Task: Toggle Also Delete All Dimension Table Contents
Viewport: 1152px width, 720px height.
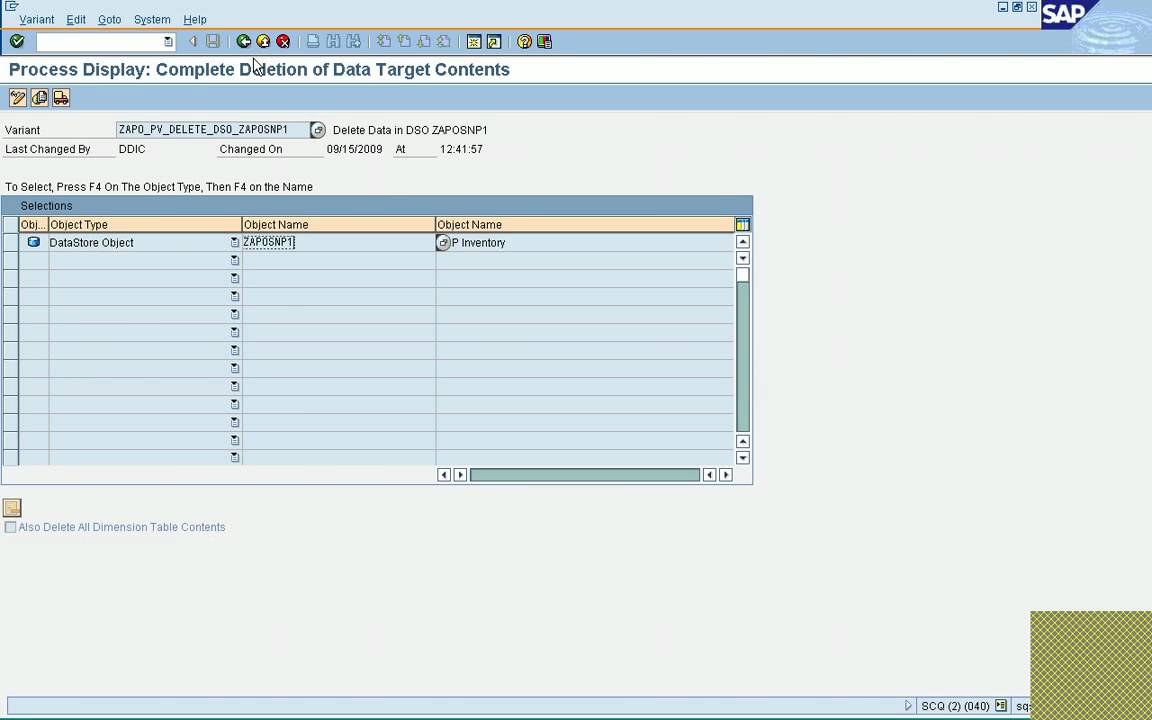Action: coord(10,528)
